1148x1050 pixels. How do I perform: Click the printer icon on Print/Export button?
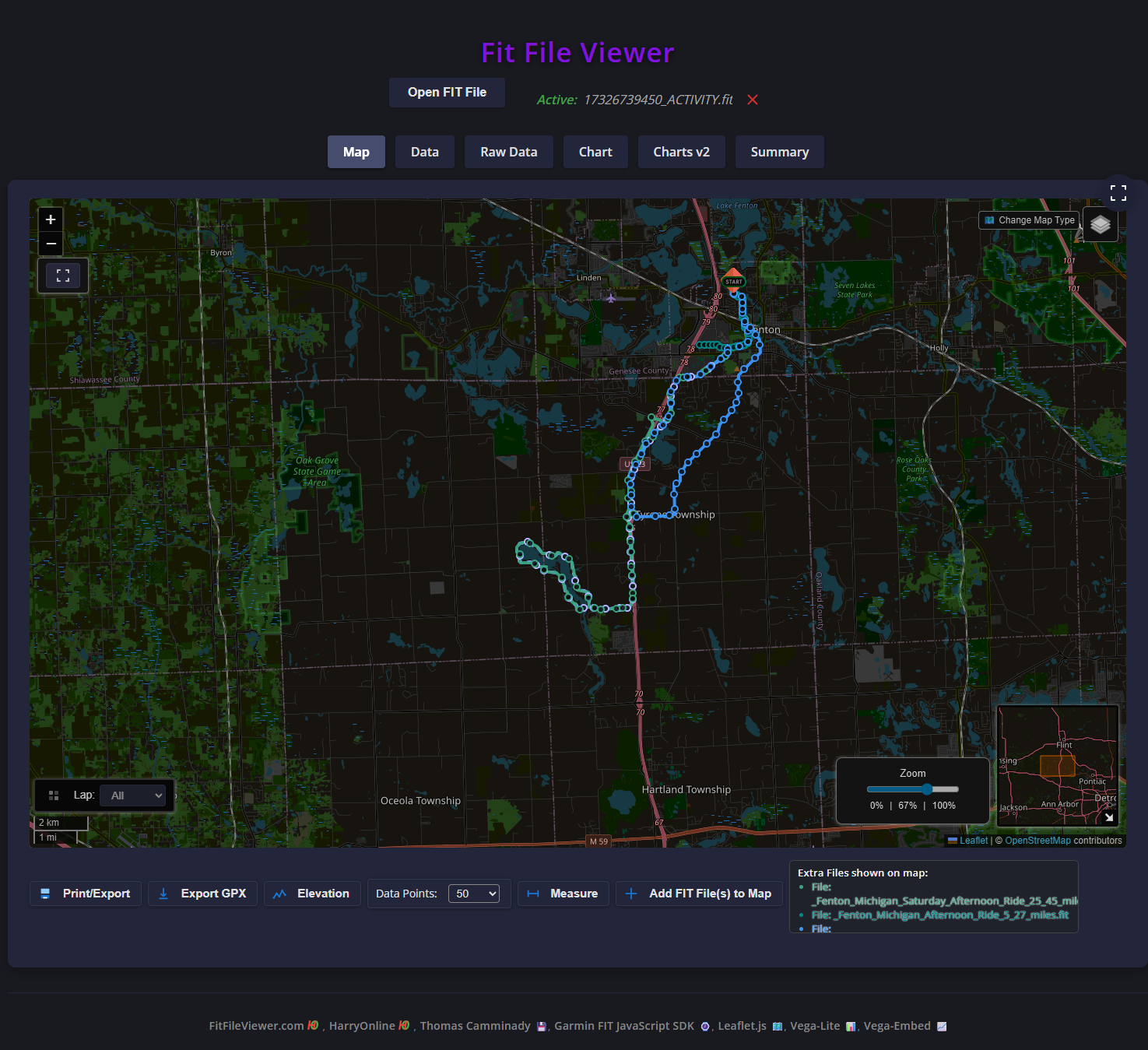45,894
